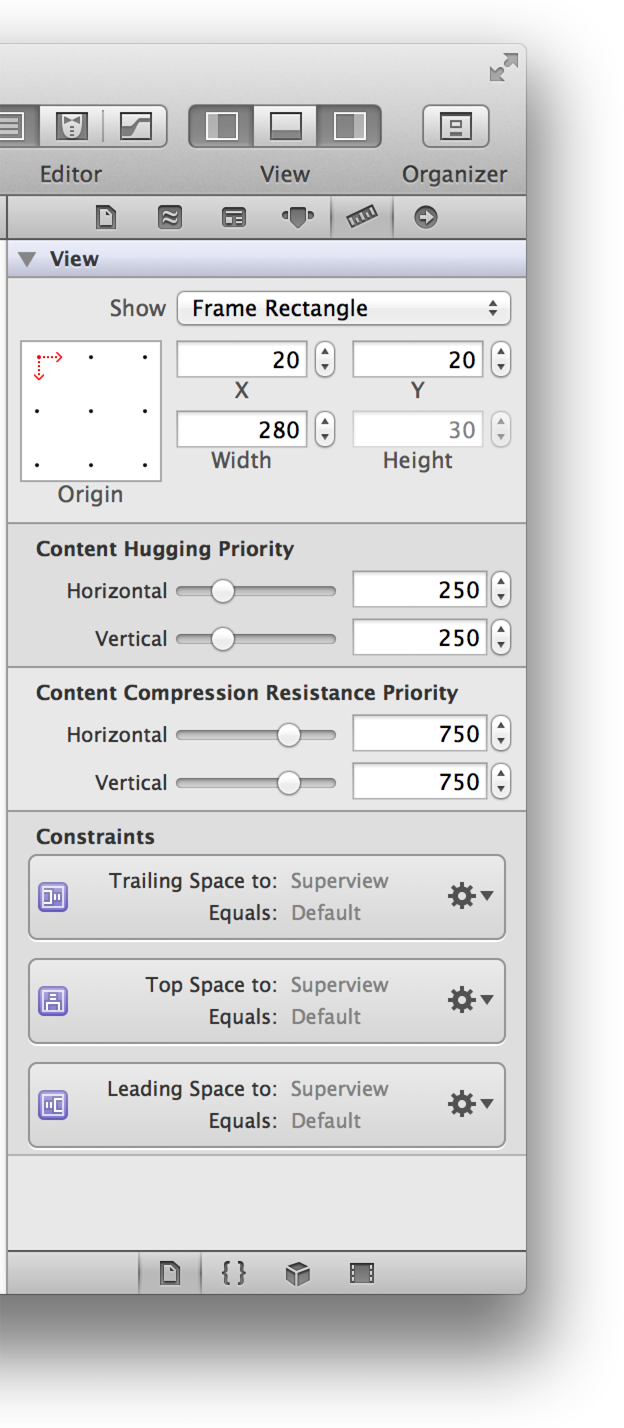
Task: Open the File Template library
Action: [170, 1274]
